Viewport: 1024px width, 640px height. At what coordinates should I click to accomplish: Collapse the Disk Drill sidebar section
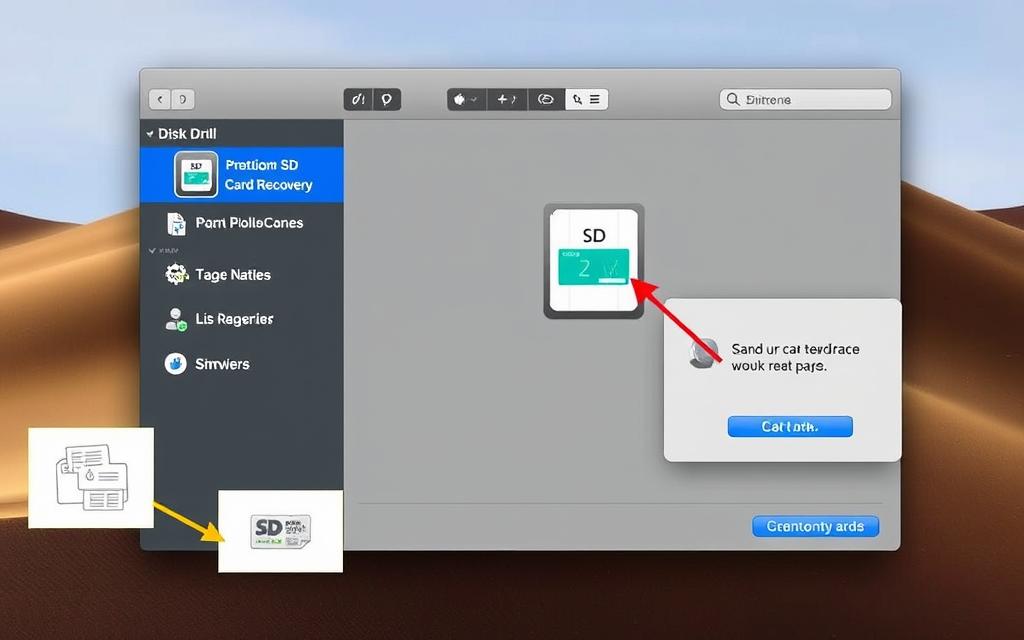(x=150, y=134)
